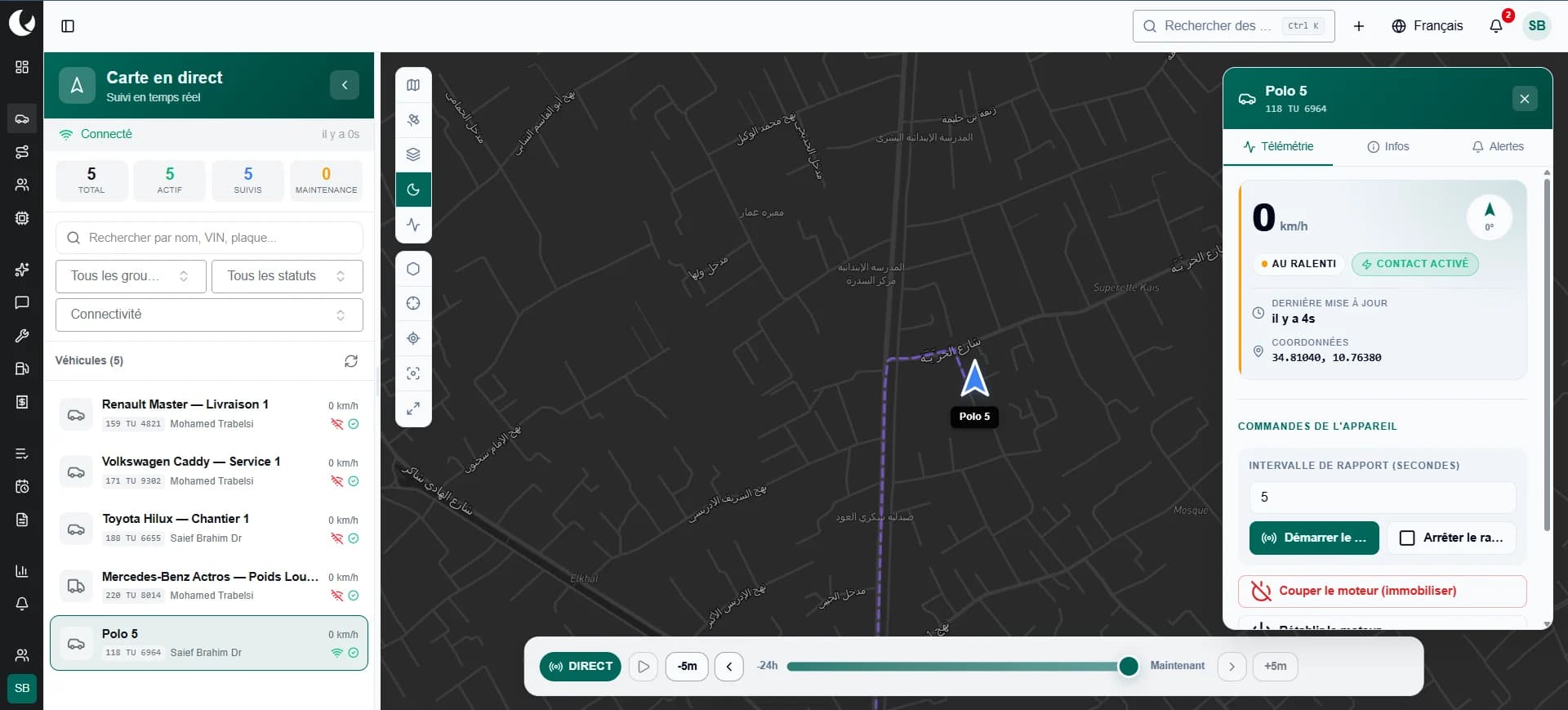Screen dimensions: 1568x710
Task: Filter by the MAINTENANCE vehicles card
Action: pos(327,181)
